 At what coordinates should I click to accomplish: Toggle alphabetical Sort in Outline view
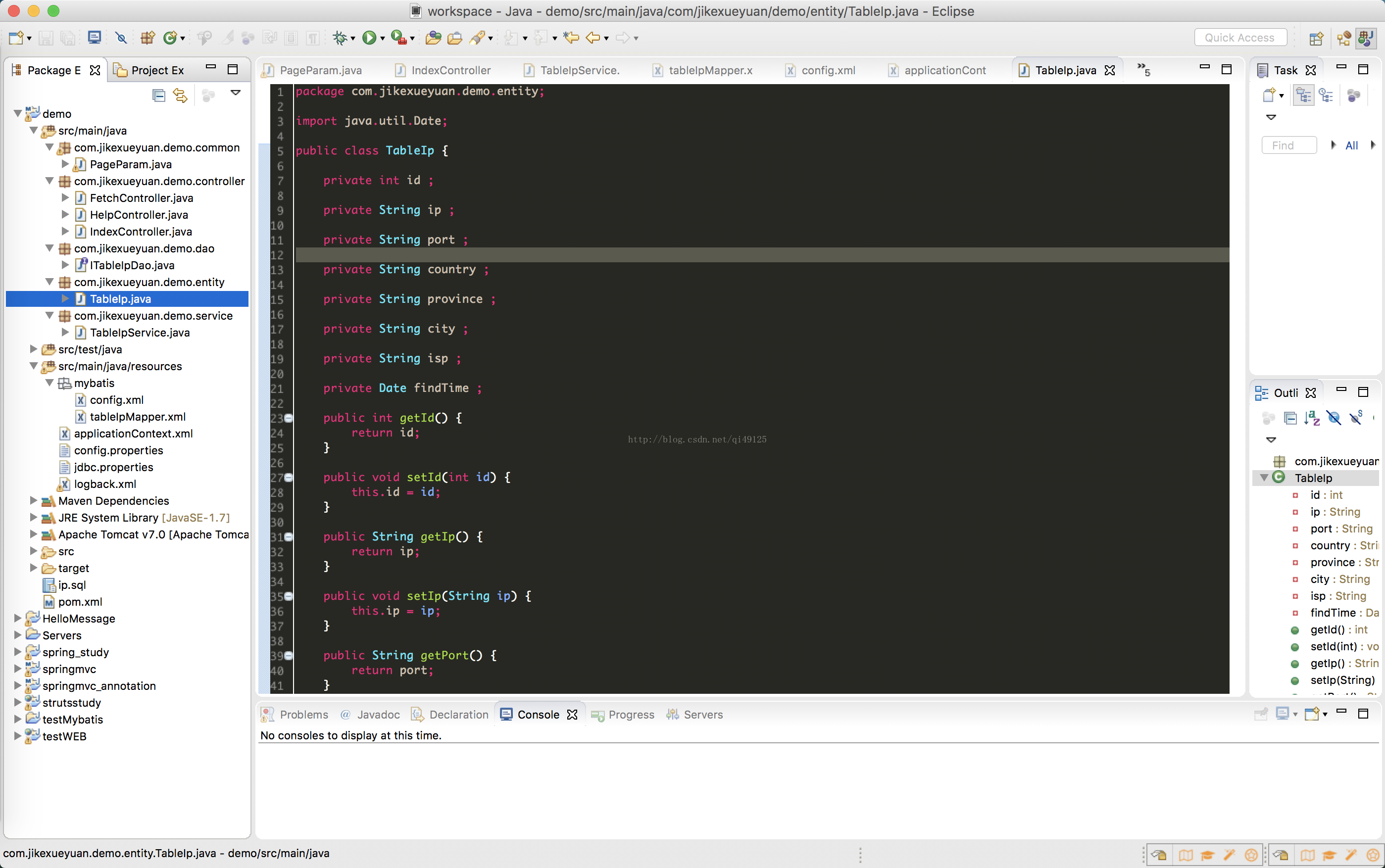click(1312, 418)
